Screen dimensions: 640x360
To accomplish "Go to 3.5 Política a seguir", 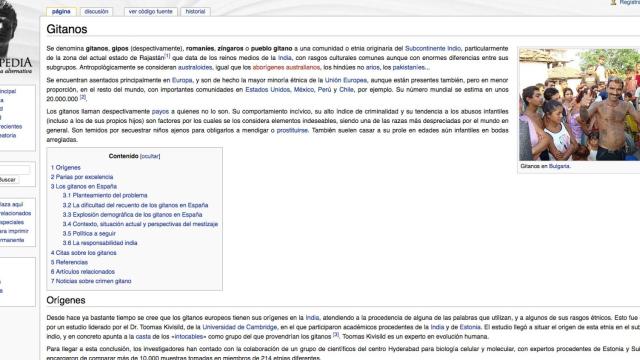I will (89, 234).
